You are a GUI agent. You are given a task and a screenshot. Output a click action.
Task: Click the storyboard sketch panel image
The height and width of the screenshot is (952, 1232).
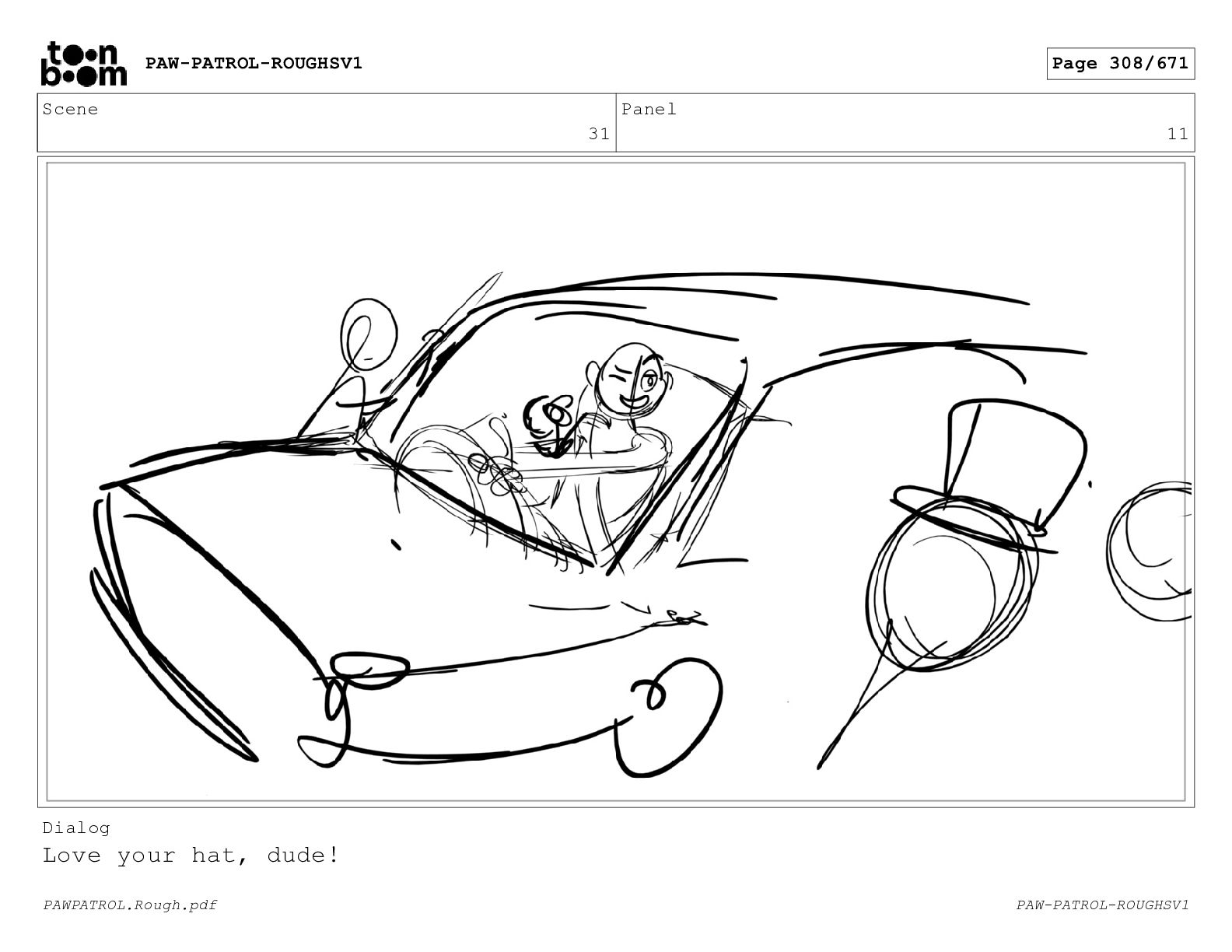coord(616,481)
